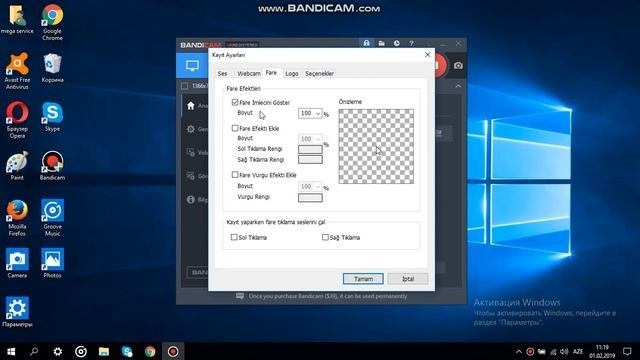Open the notification center icon
The width and height of the screenshot is (640, 360).
click(627, 351)
